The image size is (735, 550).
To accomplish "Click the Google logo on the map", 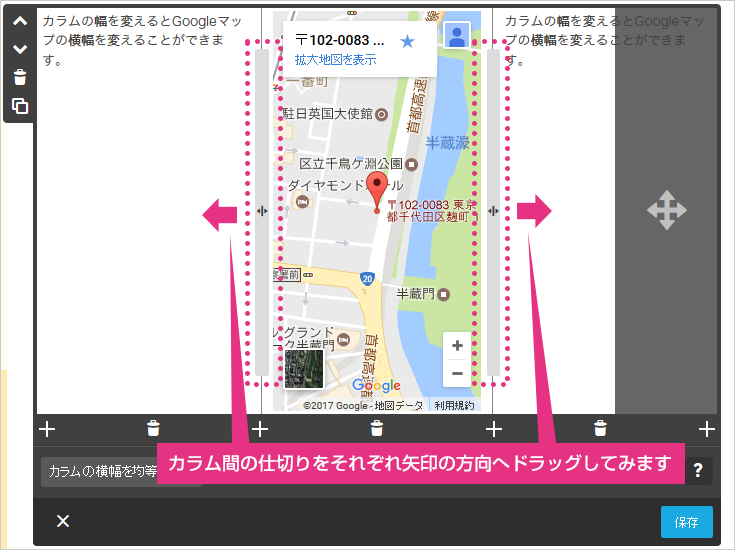I will tap(376, 385).
